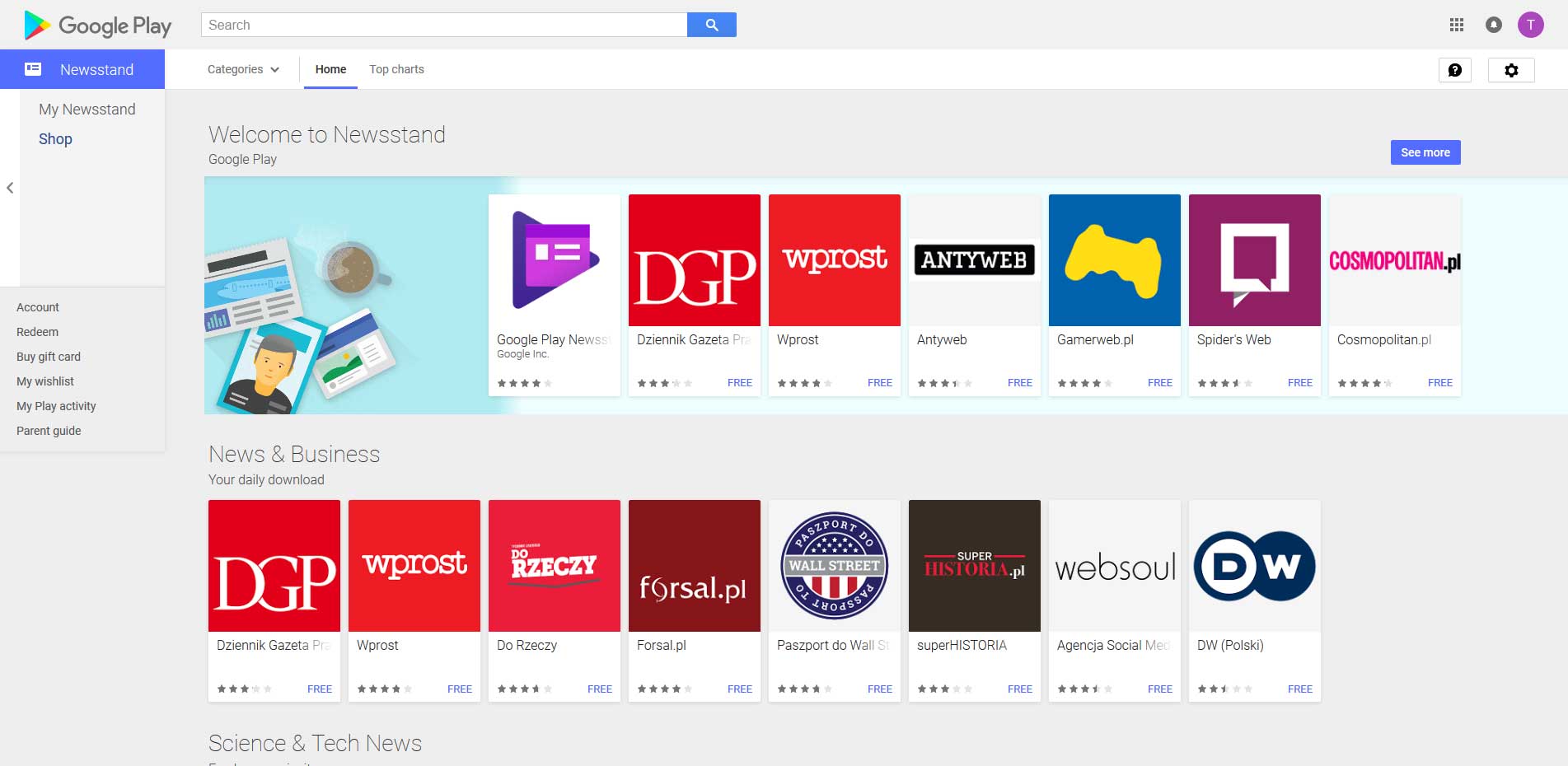
Task: Click FREE on Spider's Web card
Action: (x=1300, y=383)
